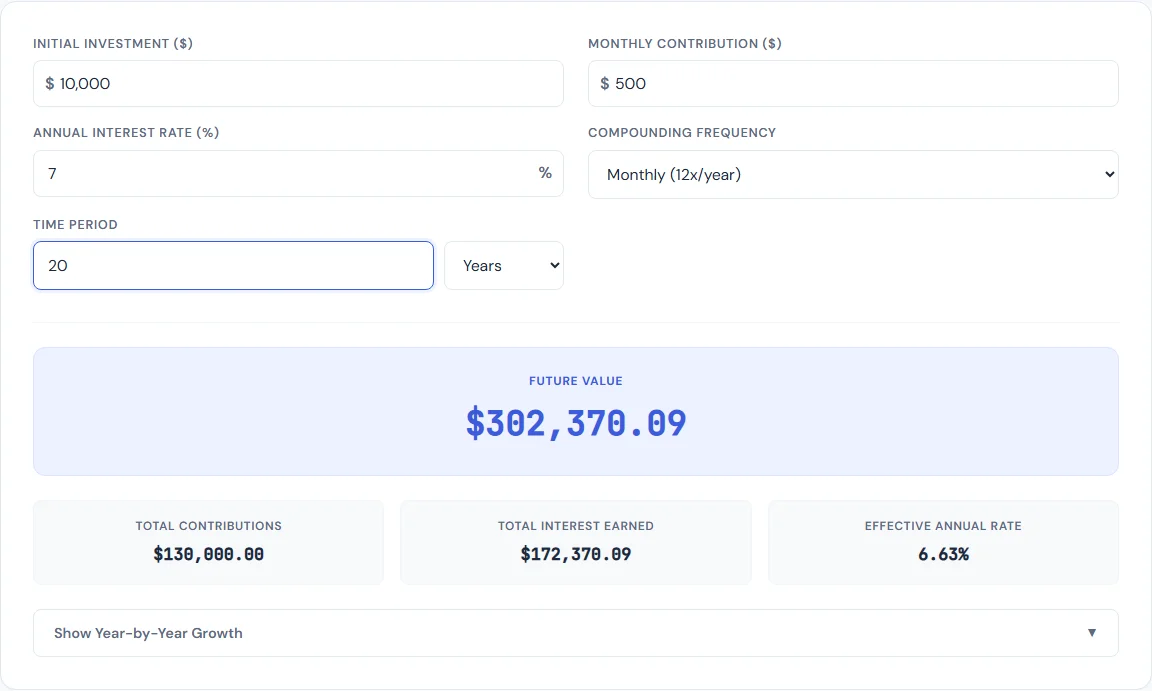Image resolution: width=1152 pixels, height=691 pixels.
Task: Click the TIME PERIOD label
Action: (x=75, y=224)
